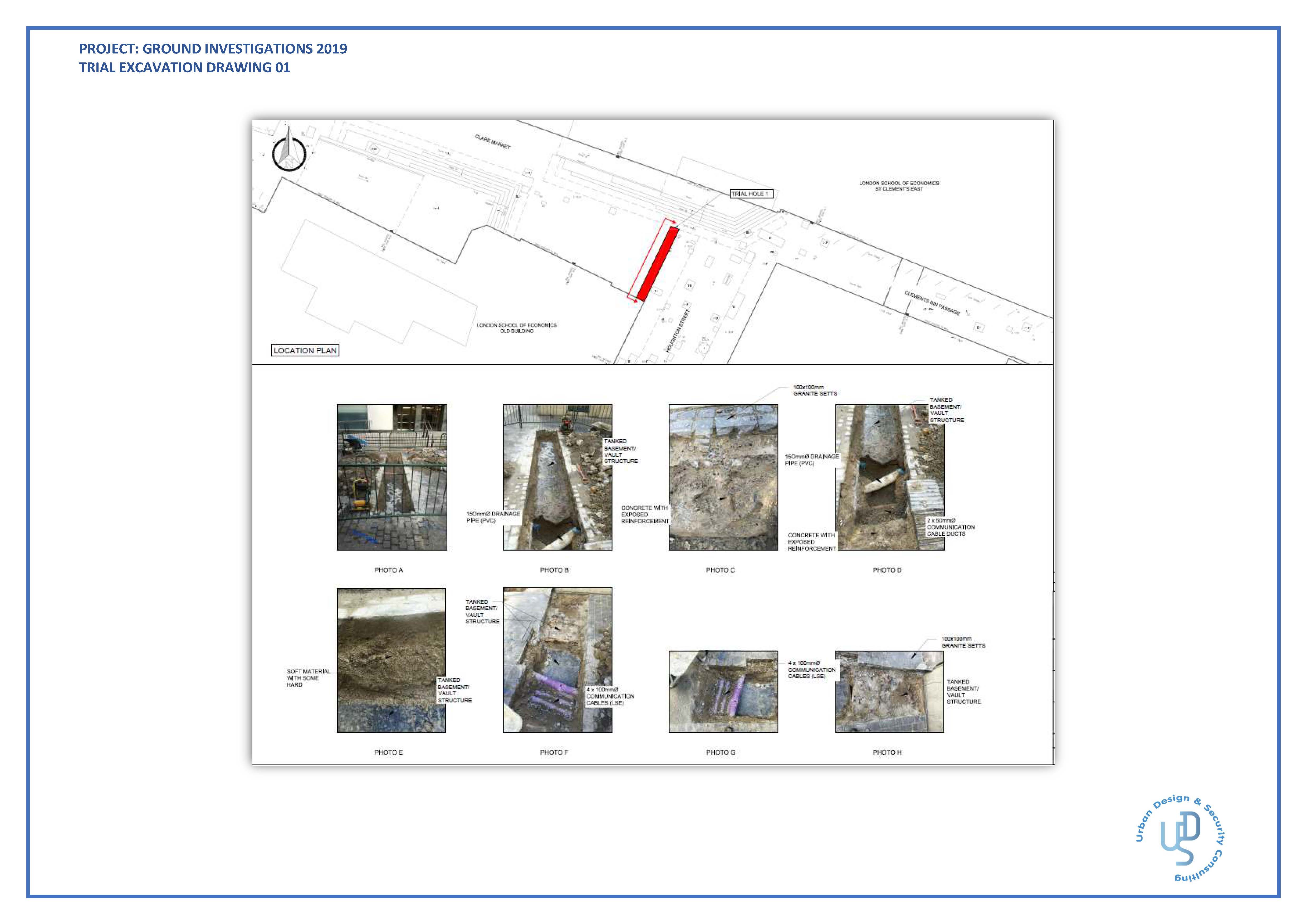Click Trial Excavation Drawing 01 subtitle
The width and height of the screenshot is (1307, 924).
click(184, 68)
